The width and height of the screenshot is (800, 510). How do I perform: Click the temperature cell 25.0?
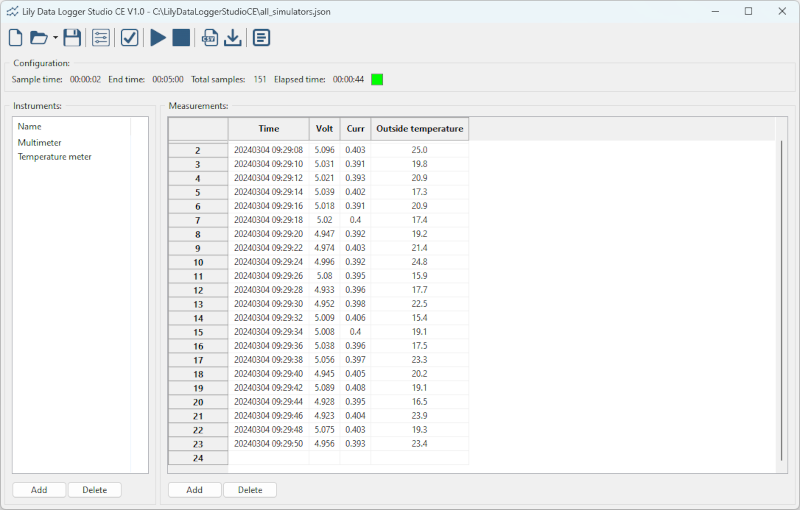419,150
